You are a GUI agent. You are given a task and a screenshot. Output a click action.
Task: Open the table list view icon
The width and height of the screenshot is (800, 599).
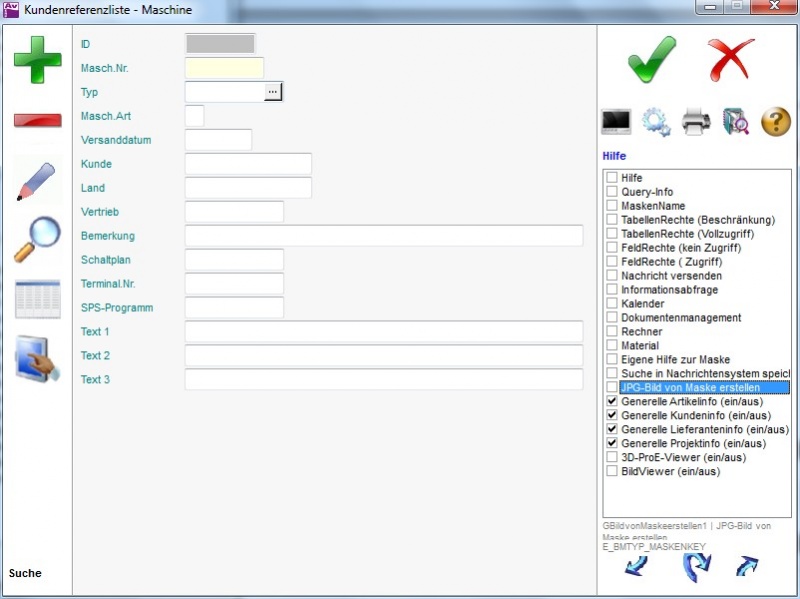(37, 299)
